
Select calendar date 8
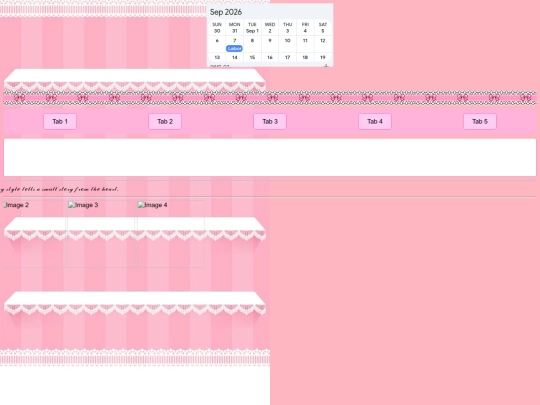(252, 41)
